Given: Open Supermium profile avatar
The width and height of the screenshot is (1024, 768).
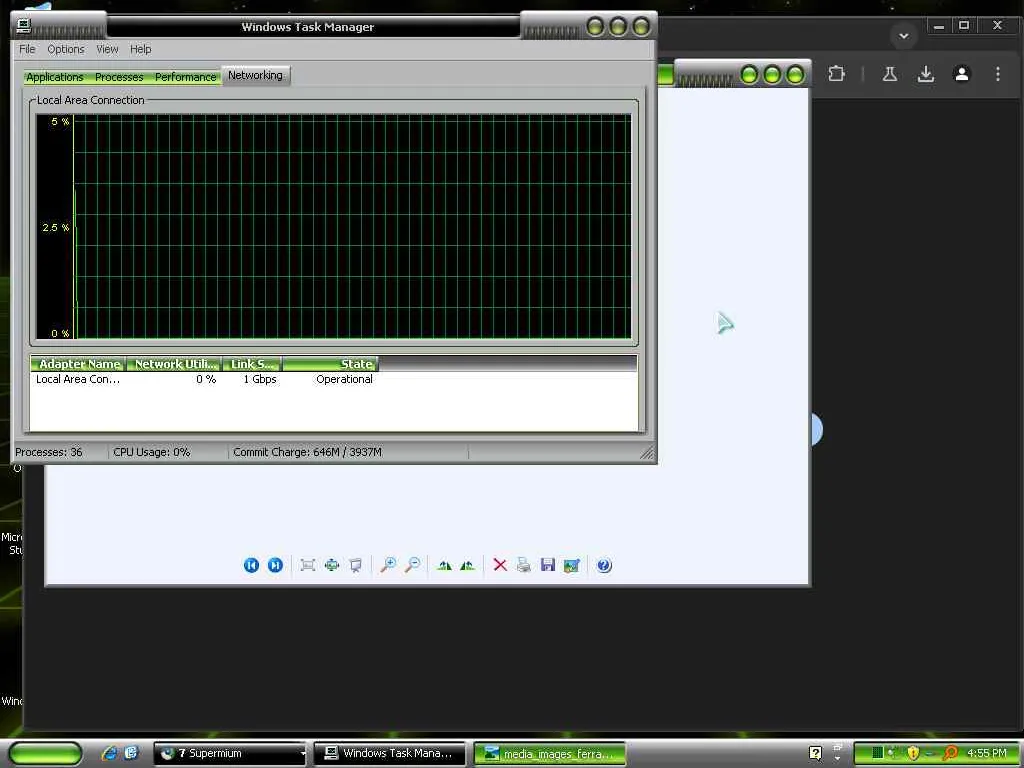Looking at the screenshot, I should [x=961, y=74].
